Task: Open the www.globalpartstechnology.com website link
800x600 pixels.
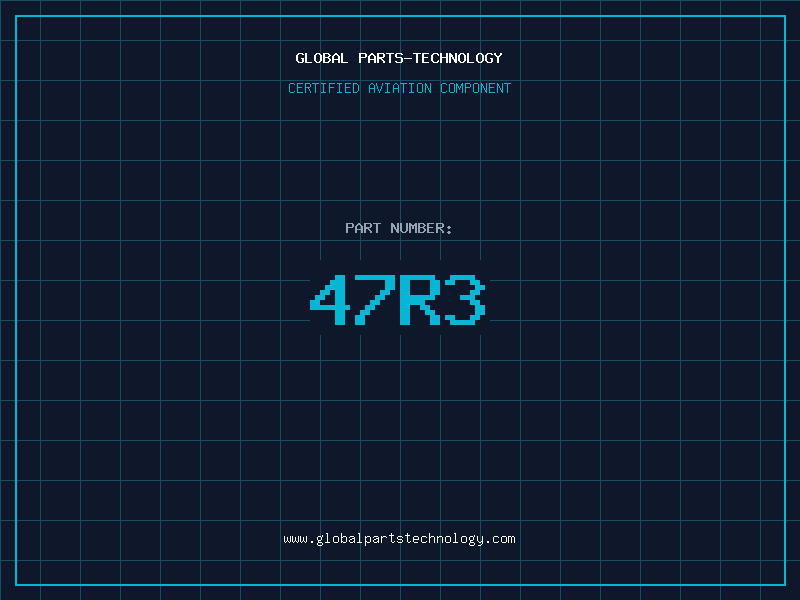Action: pyautogui.click(x=399, y=539)
